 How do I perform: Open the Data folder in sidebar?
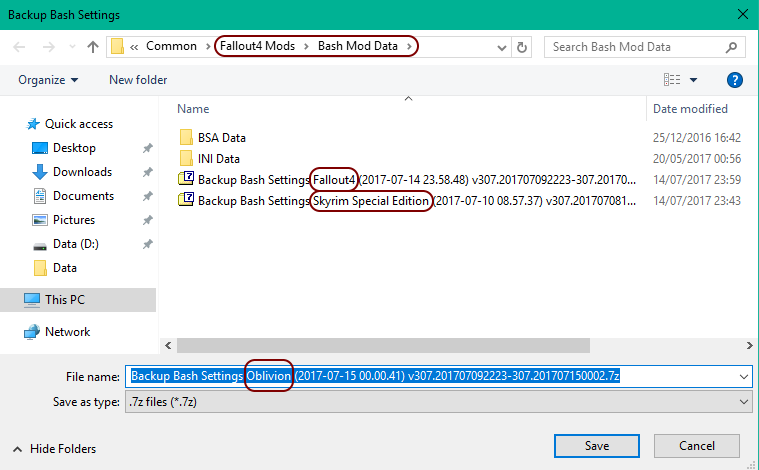[x=55, y=268]
